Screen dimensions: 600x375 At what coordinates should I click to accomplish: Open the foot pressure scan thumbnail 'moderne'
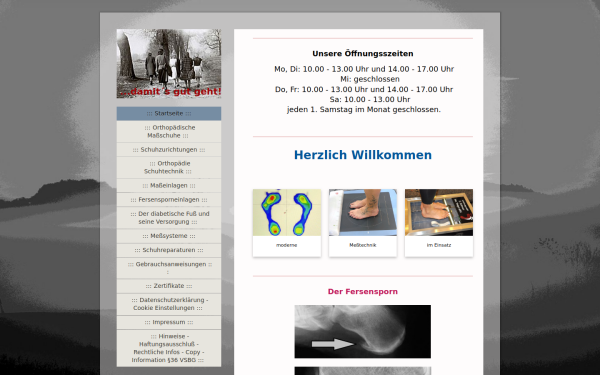(287, 212)
